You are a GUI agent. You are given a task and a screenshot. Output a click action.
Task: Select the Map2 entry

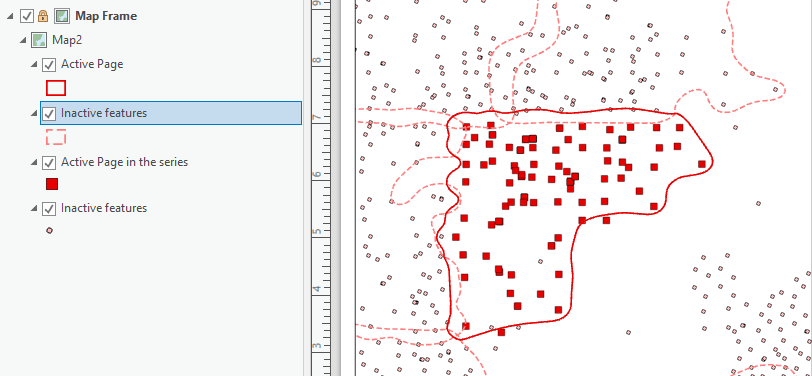coord(67,40)
